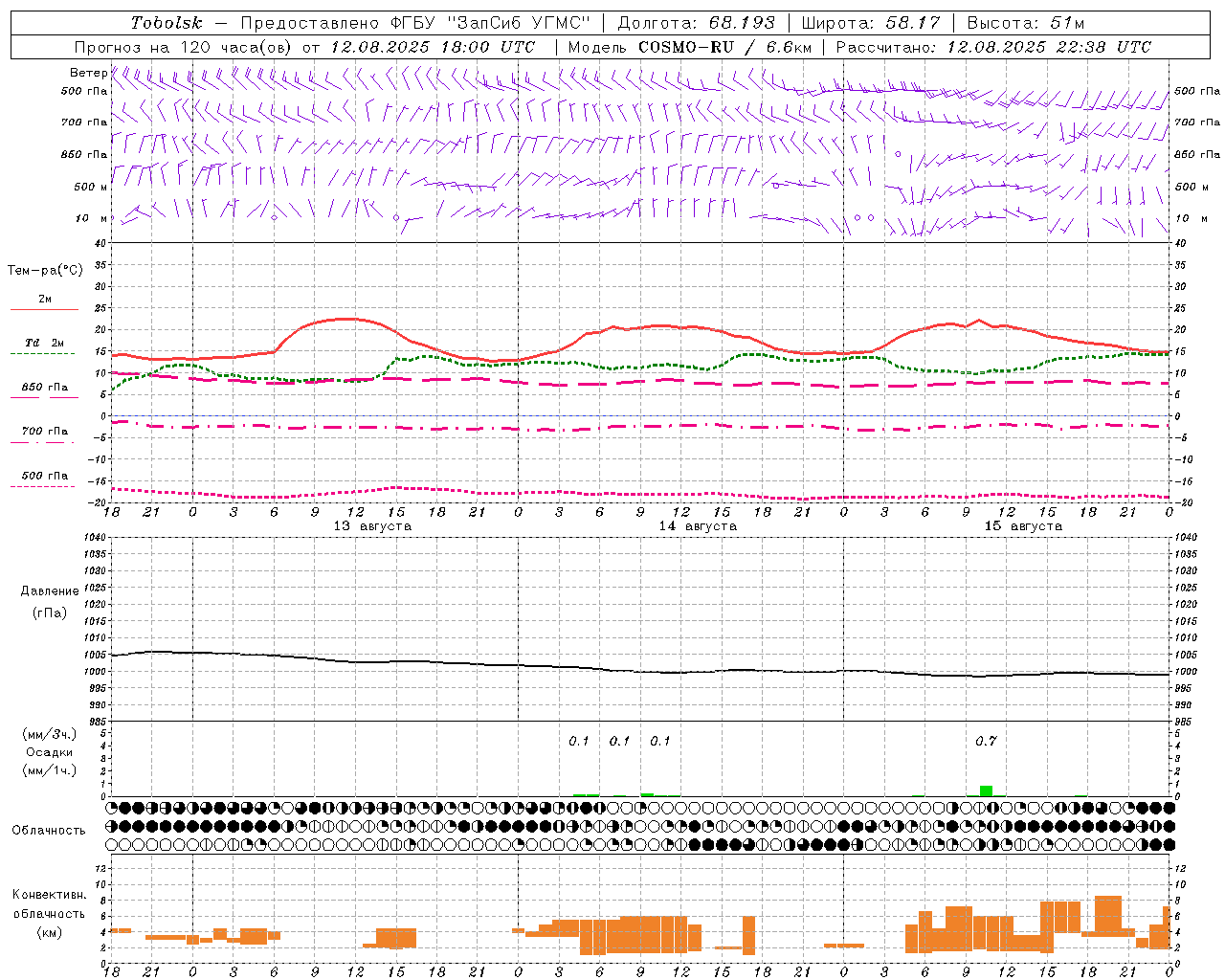Screen dimensions: 1225x980
Task: Click the '(гПа)' unit under Давление
Action: pos(50,612)
